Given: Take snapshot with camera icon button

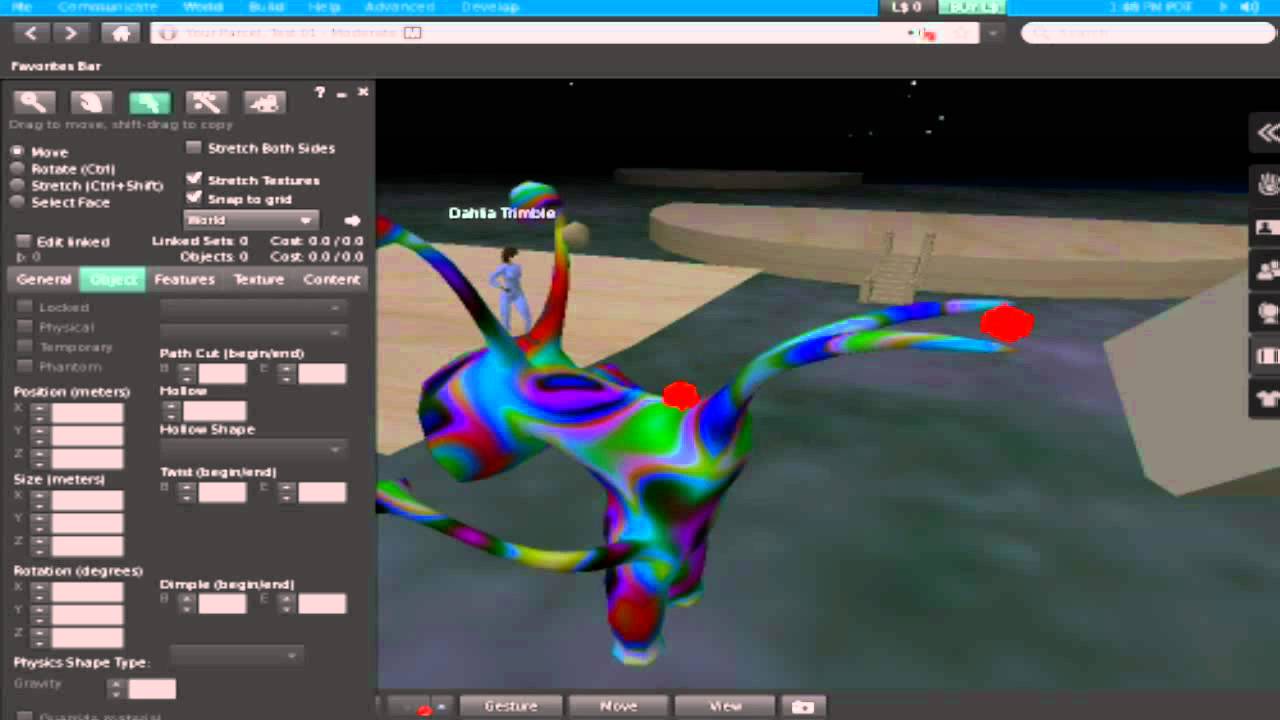Looking at the screenshot, I should tap(803, 706).
